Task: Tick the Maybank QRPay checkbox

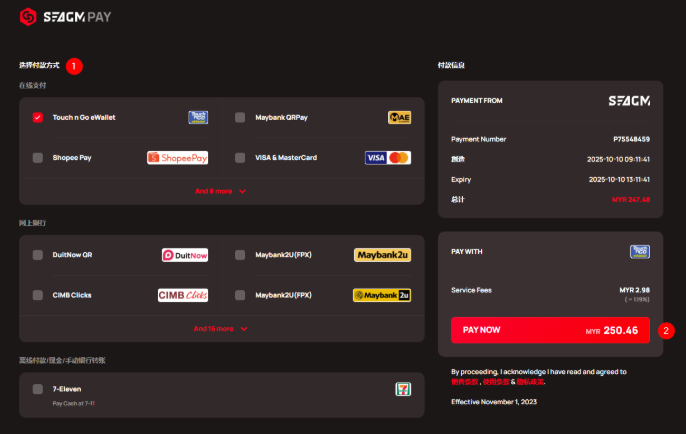Action: 240,117
